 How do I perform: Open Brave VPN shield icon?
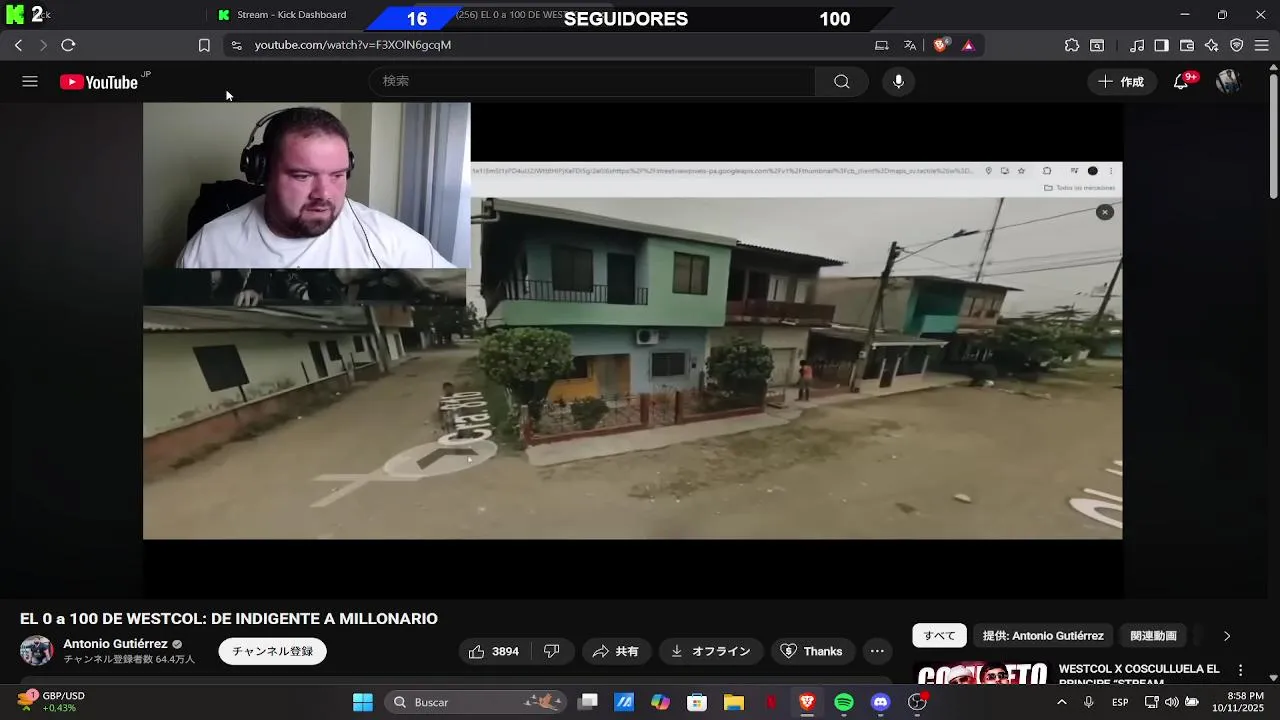click(x=1237, y=45)
